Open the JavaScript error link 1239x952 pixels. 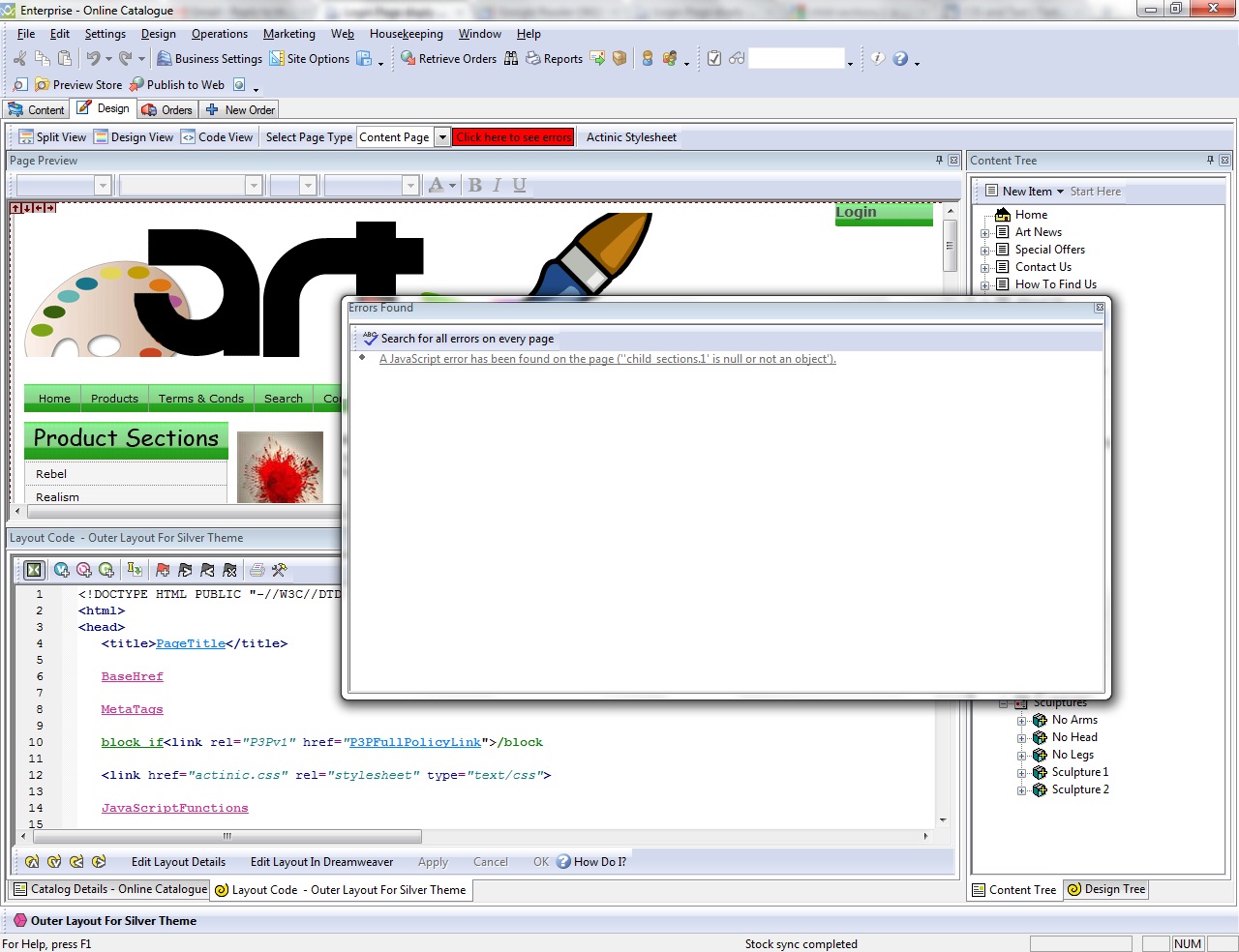[x=607, y=359]
